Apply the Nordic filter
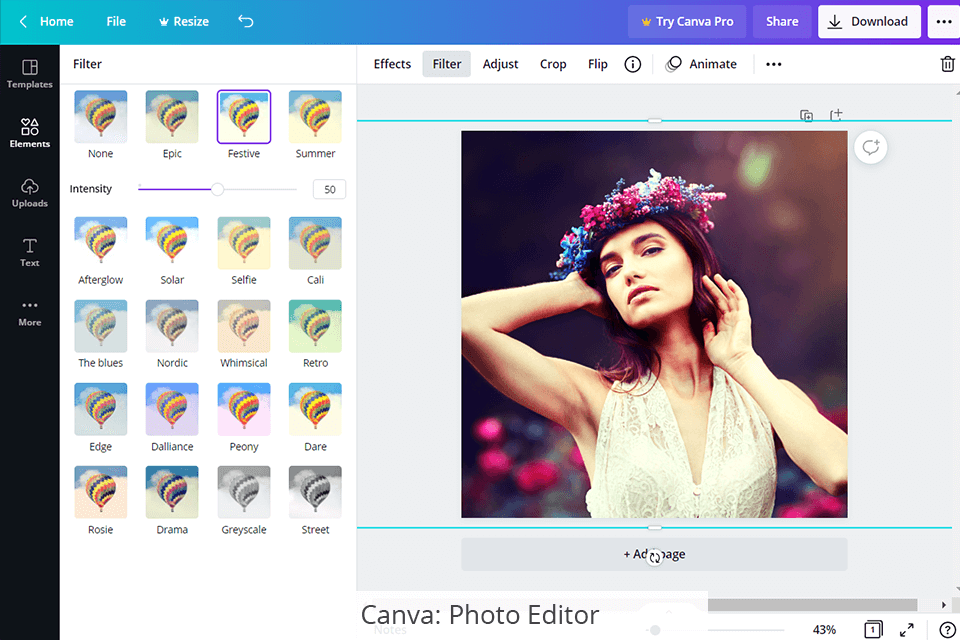 pos(172,326)
